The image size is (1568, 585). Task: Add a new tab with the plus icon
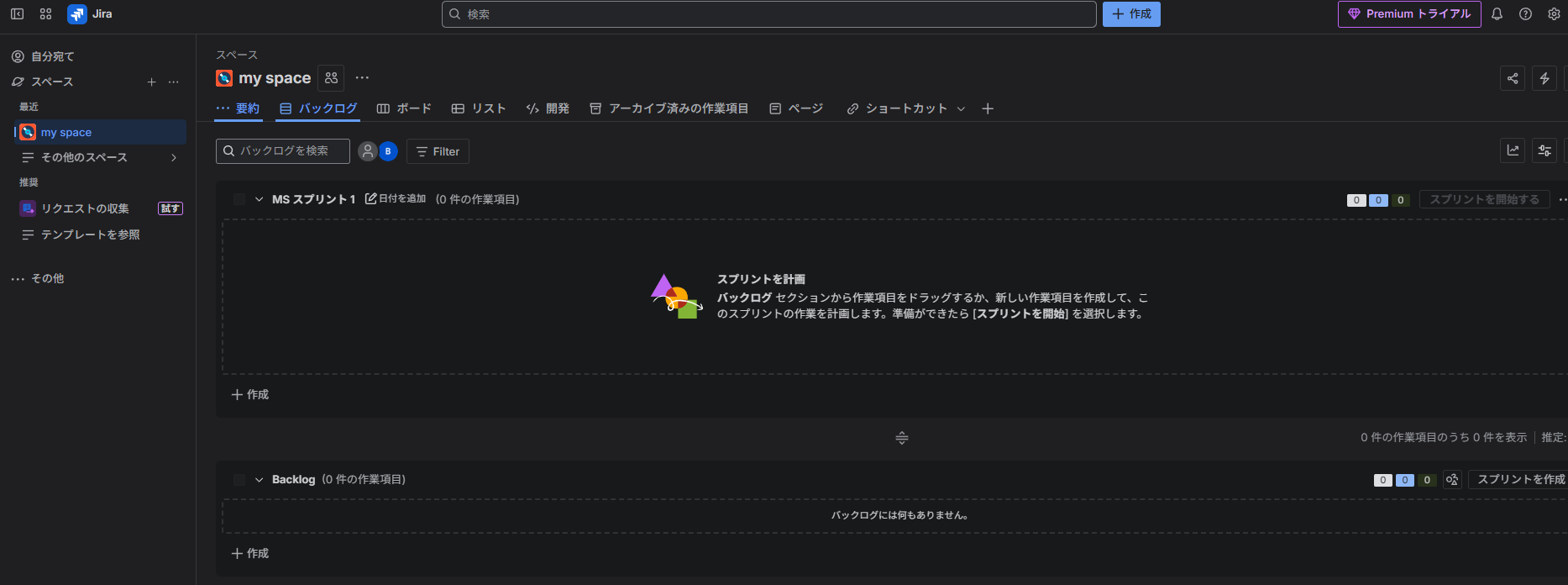(988, 108)
